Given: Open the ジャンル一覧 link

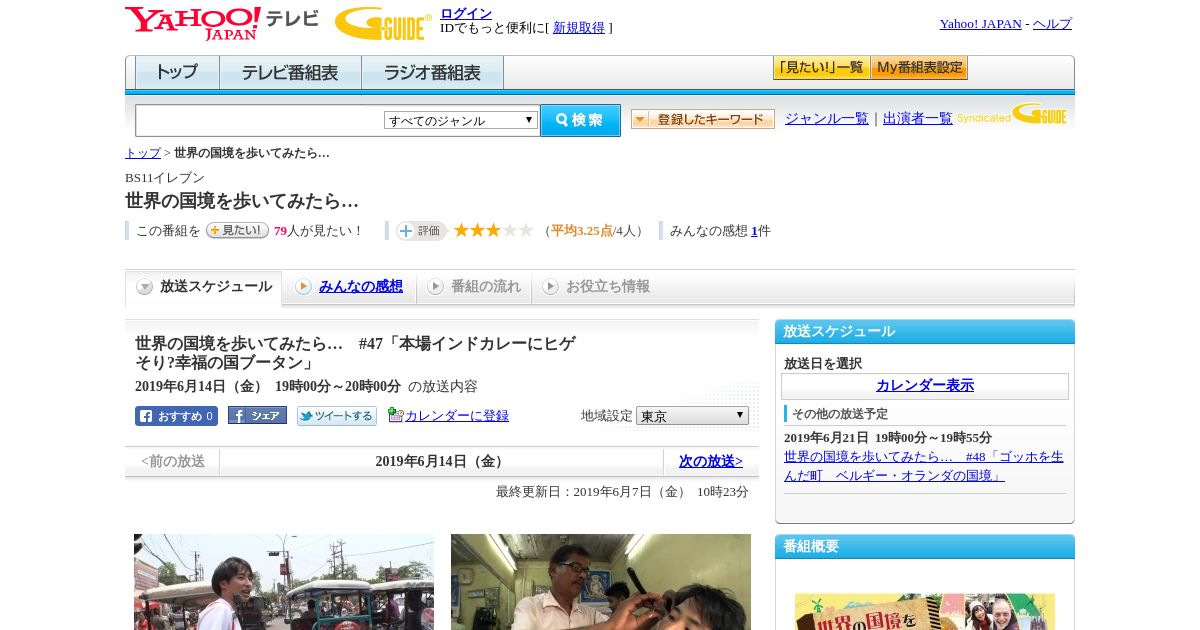Looking at the screenshot, I should click(827, 119).
